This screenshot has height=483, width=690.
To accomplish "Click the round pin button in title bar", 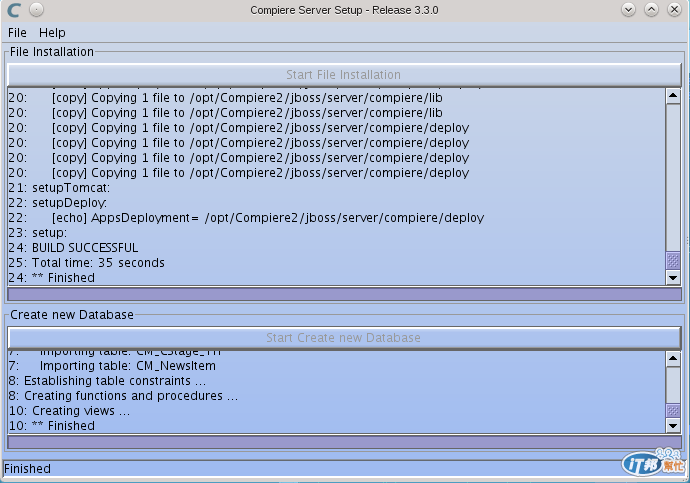I will pos(37,10).
